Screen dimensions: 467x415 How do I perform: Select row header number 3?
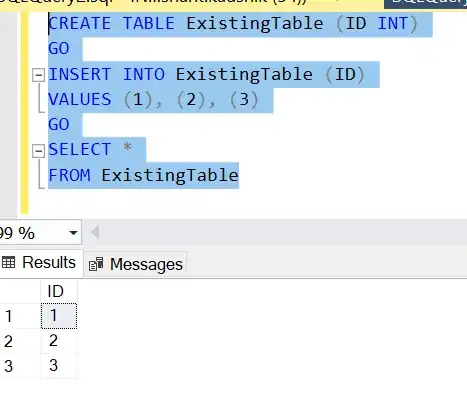point(20,366)
